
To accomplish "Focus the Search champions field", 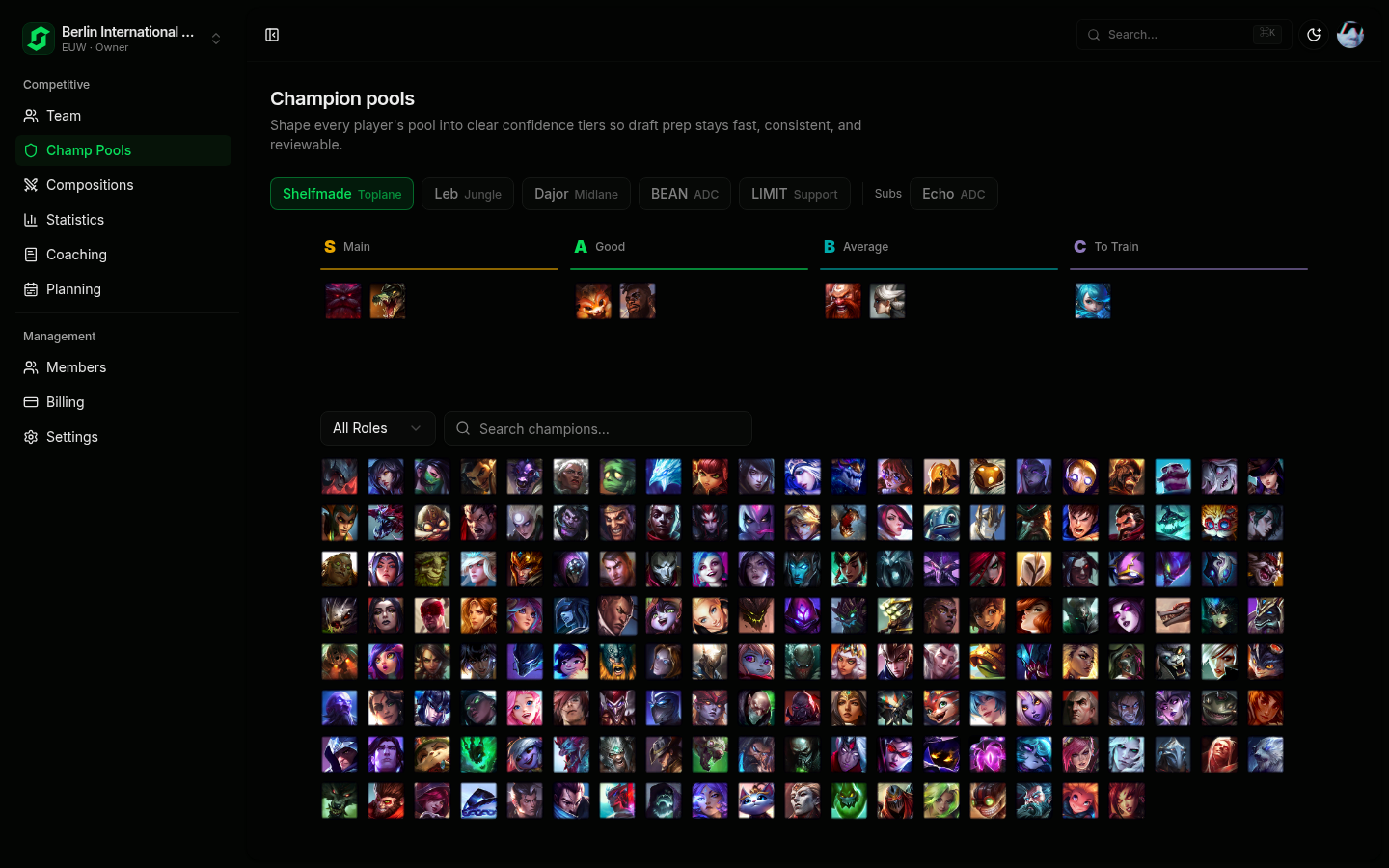I will pyautogui.click(x=598, y=428).
